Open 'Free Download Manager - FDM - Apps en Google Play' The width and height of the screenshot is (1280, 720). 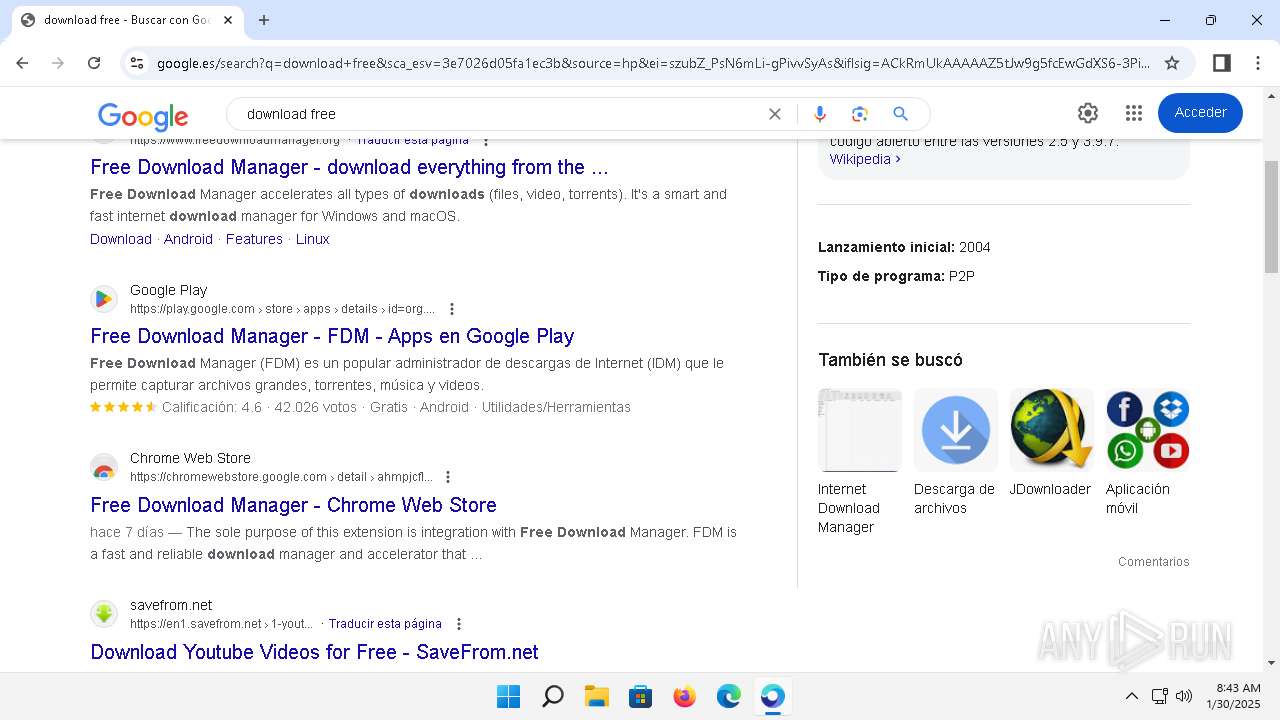[x=332, y=336]
